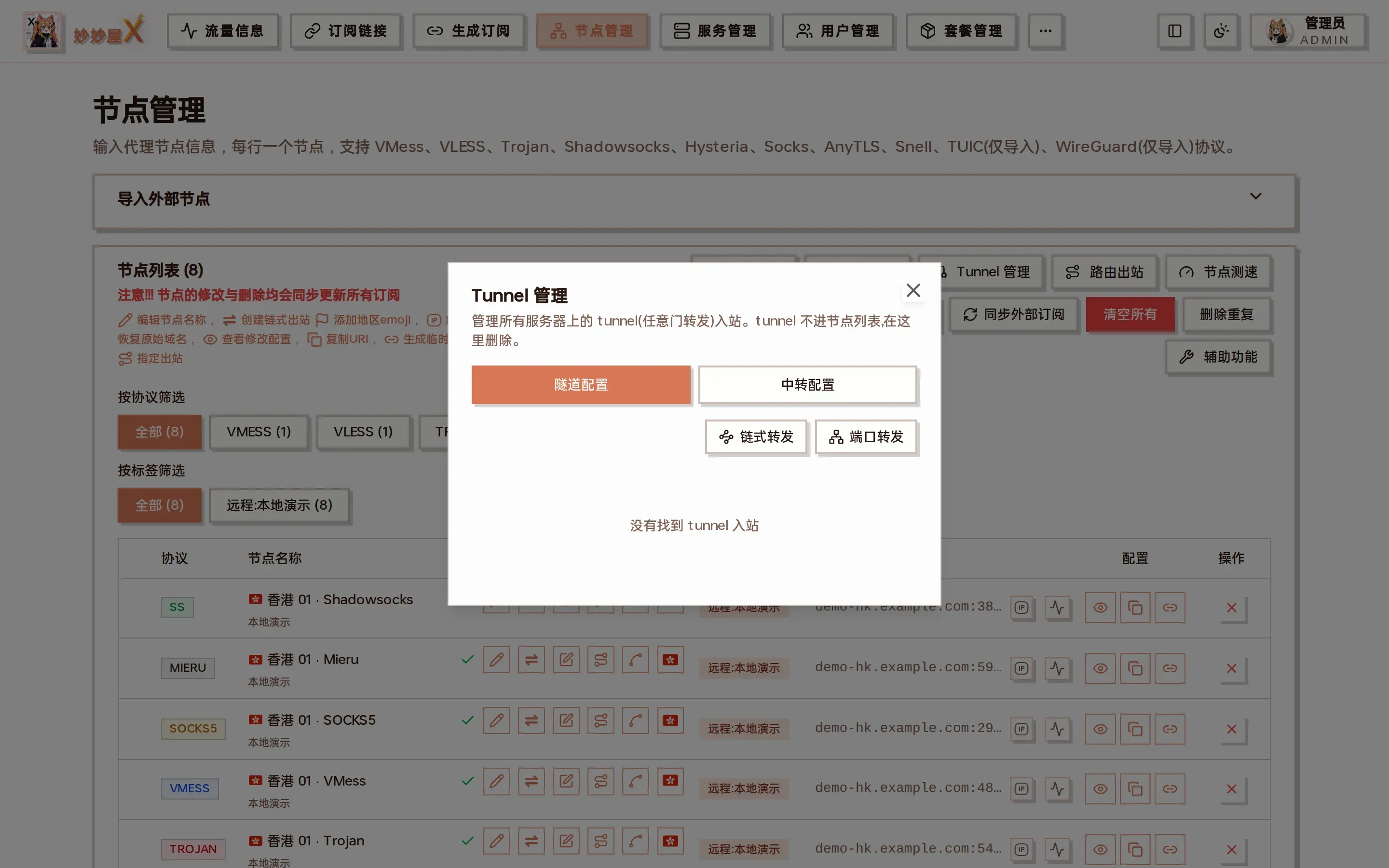
Task: Switch to the 中转配置 tab
Action: click(807, 385)
